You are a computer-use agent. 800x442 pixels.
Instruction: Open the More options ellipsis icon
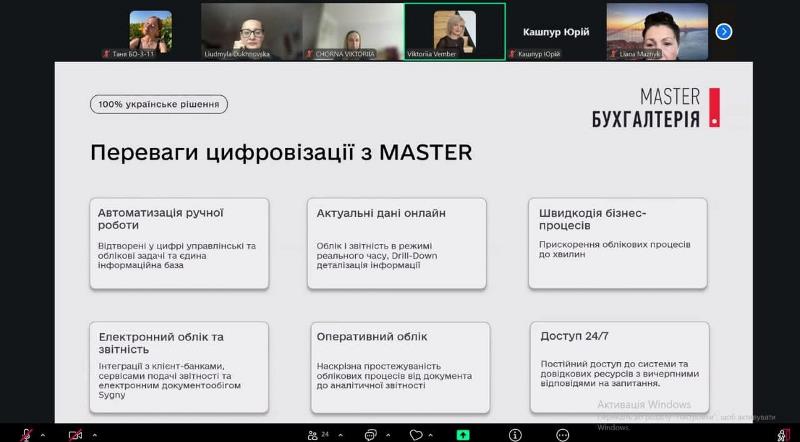563,435
